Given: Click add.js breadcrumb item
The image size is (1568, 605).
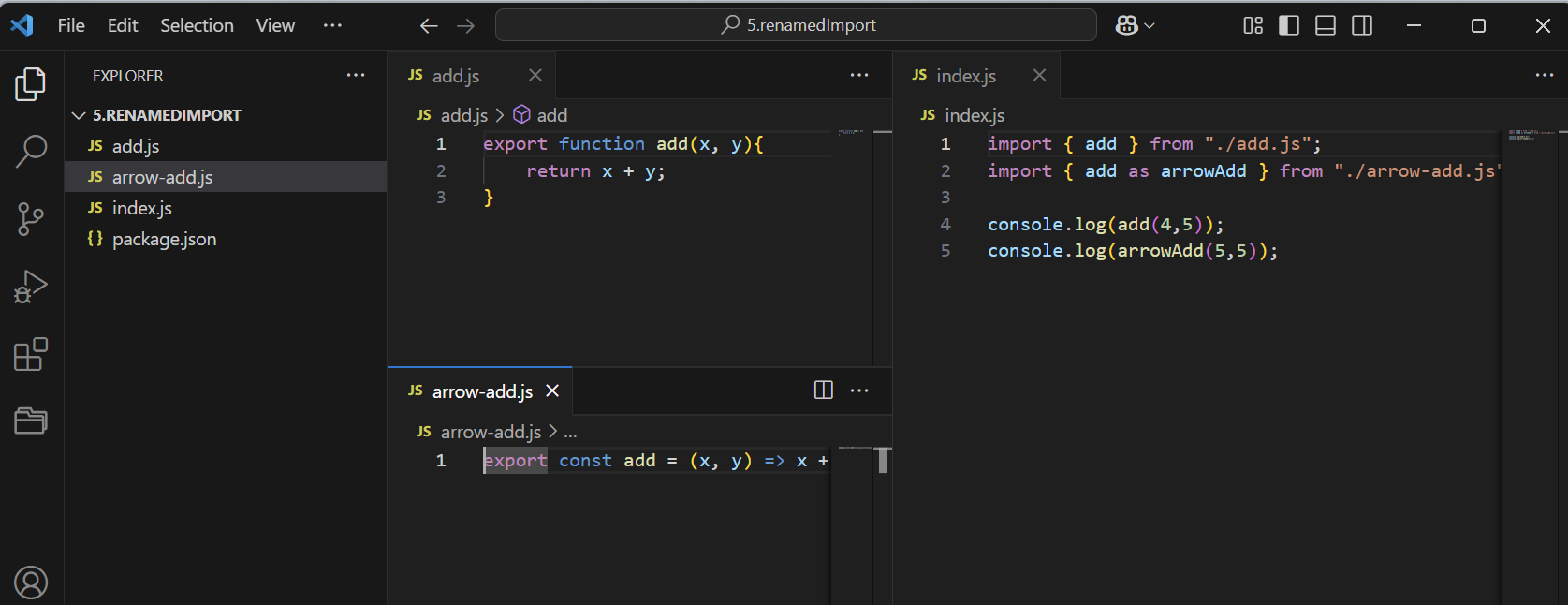Looking at the screenshot, I should click(x=463, y=115).
